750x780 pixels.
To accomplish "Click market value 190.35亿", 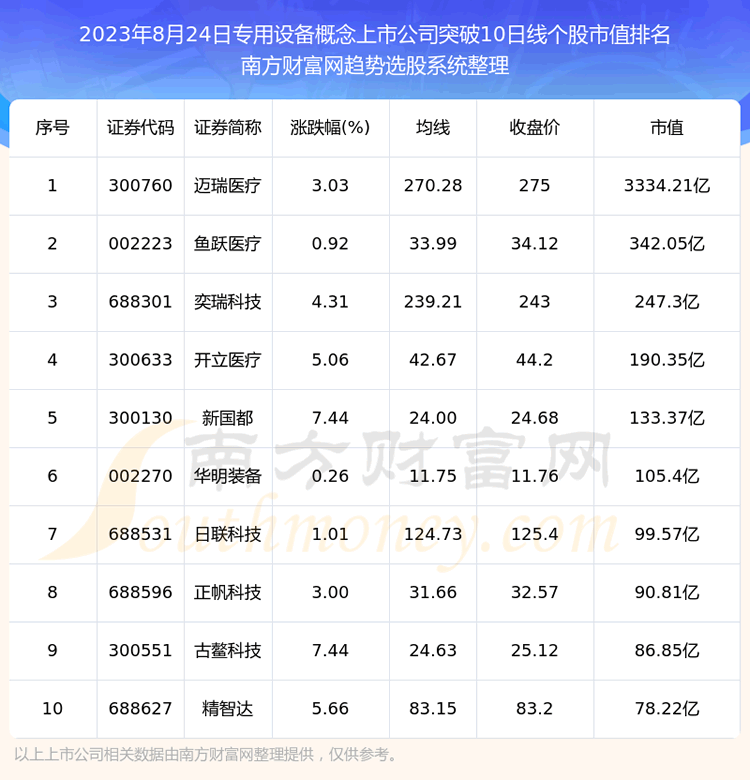I will 667,360.
